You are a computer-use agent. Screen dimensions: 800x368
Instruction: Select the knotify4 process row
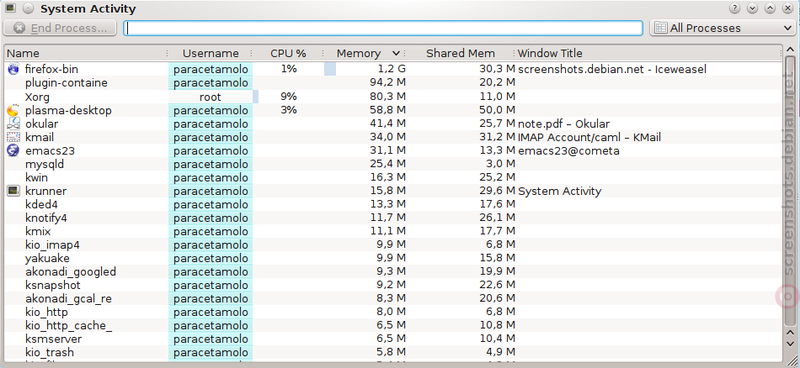coord(393,218)
